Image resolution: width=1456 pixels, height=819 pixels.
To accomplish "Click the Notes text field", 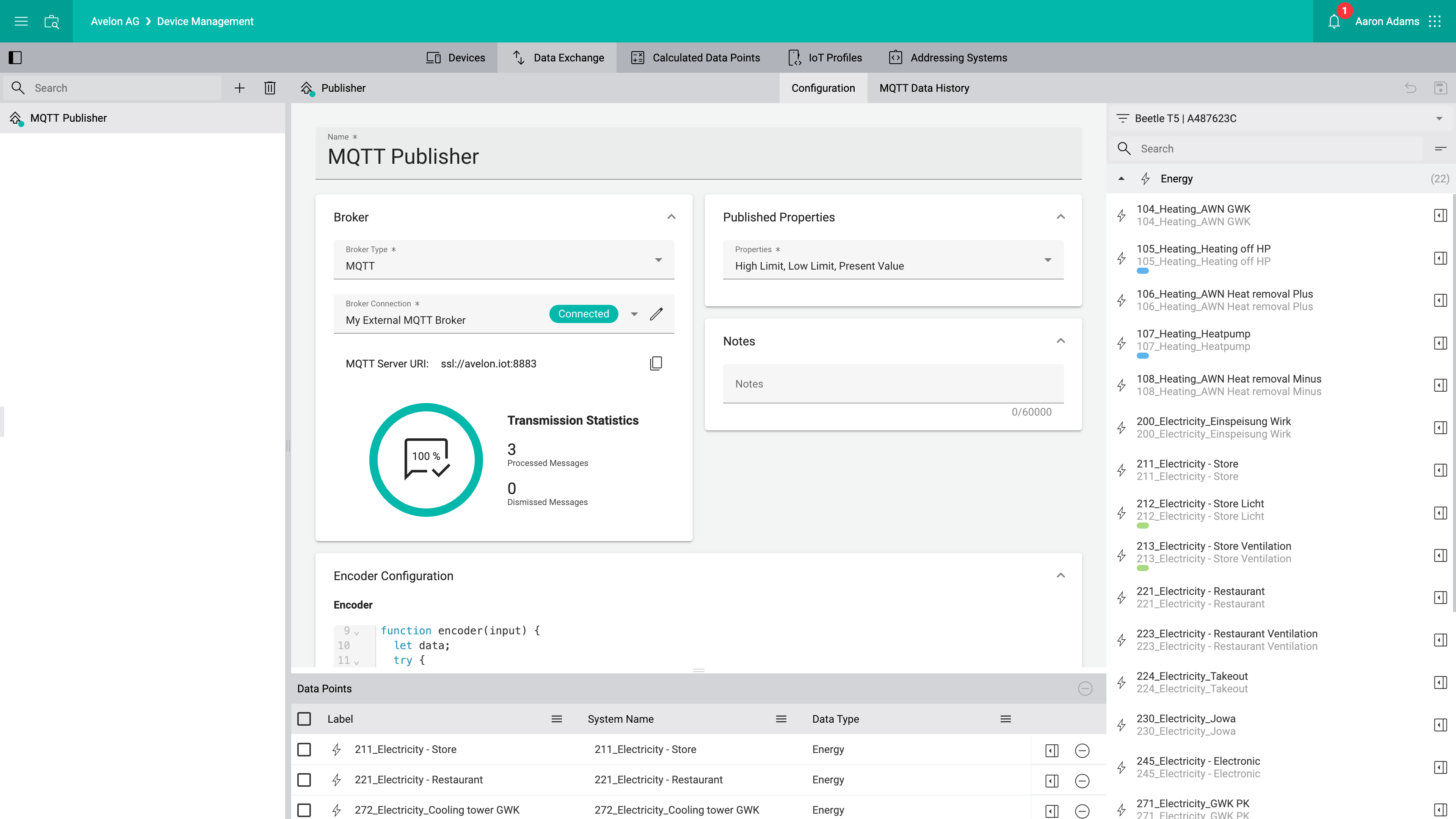I will [x=894, y=384].
